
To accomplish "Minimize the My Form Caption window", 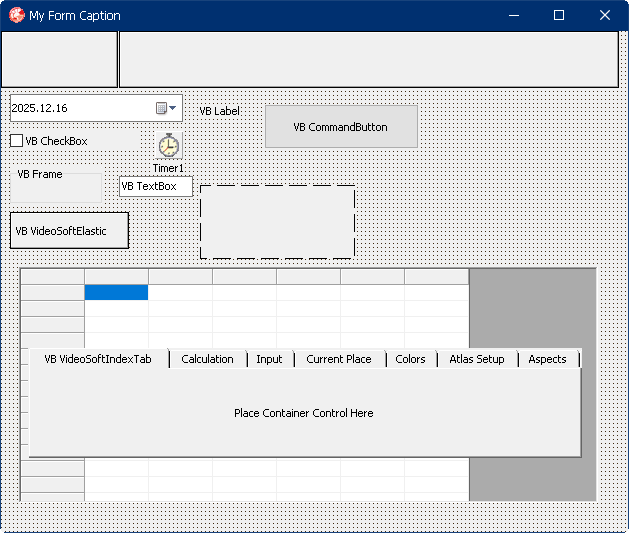I will tap(514, 15).
